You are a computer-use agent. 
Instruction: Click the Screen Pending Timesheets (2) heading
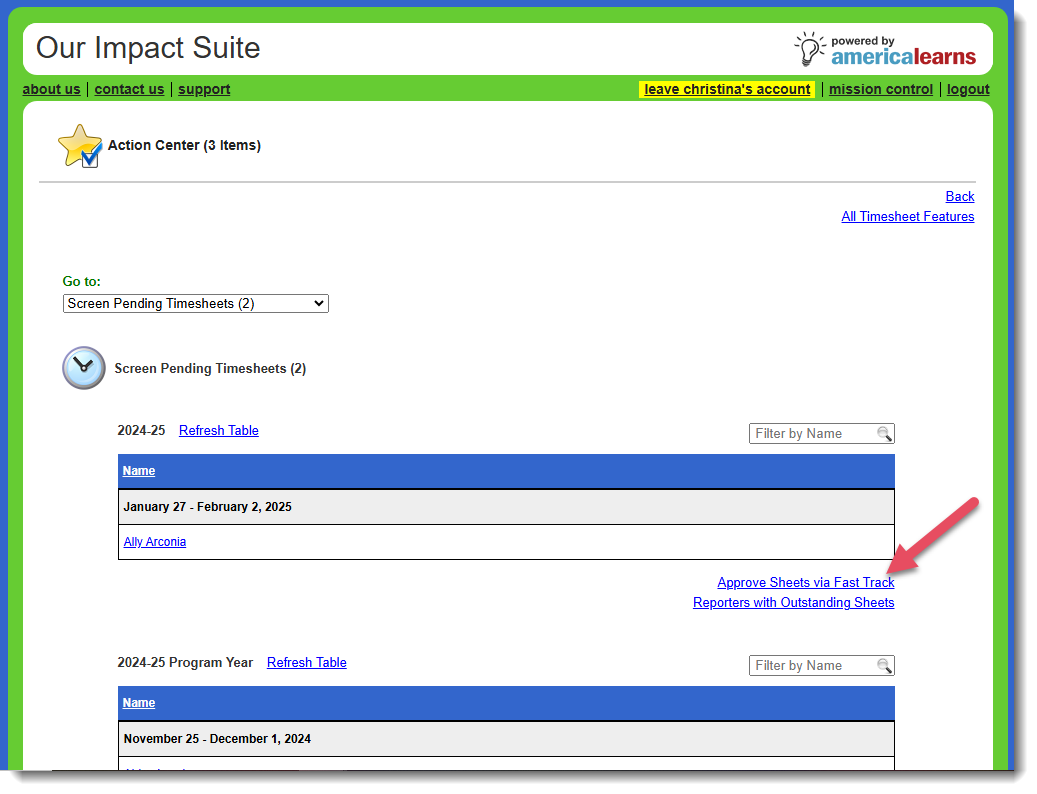pyautogui.click(x=210, y=368)
